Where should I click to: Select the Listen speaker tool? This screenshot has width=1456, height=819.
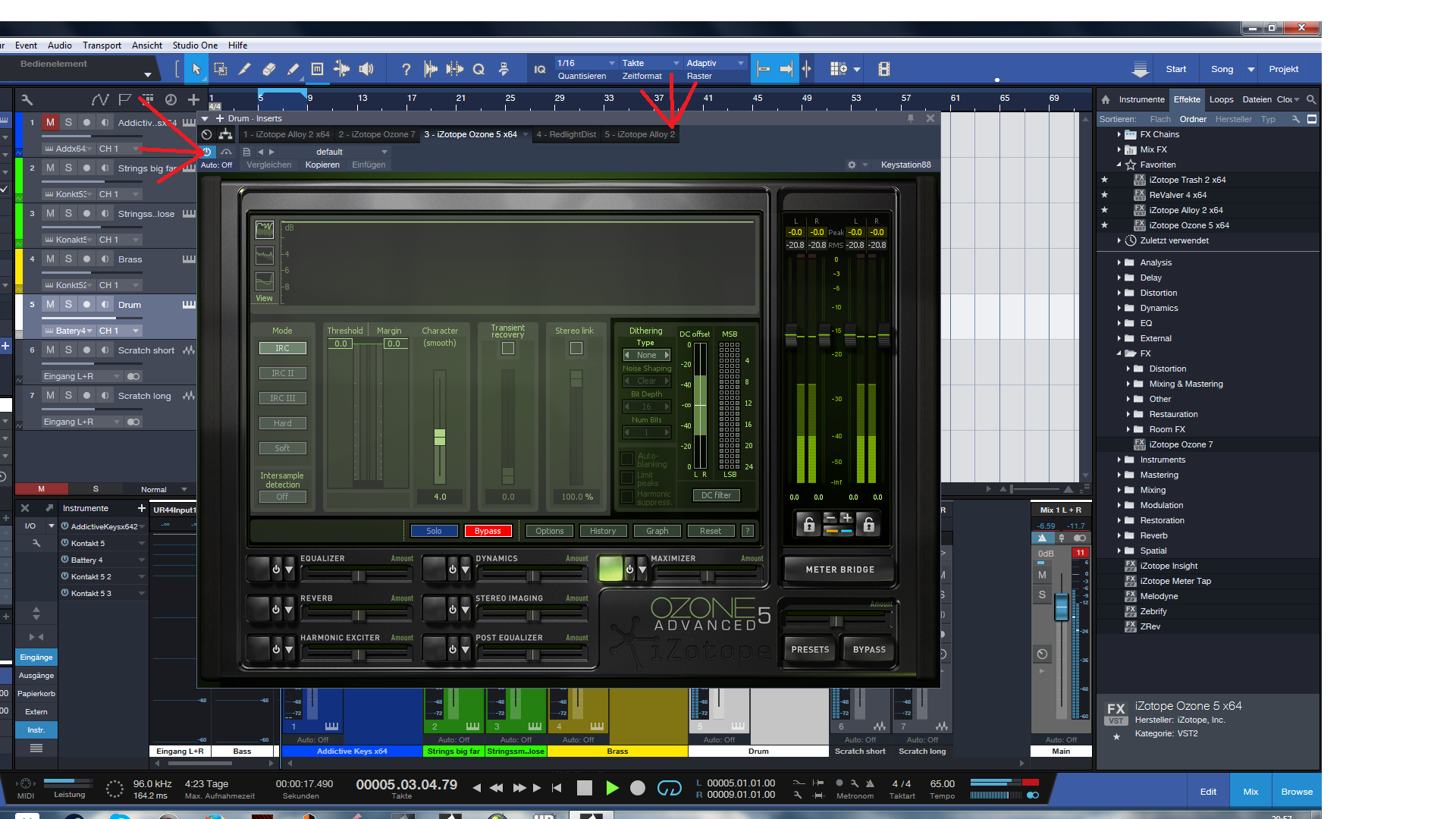366,69
